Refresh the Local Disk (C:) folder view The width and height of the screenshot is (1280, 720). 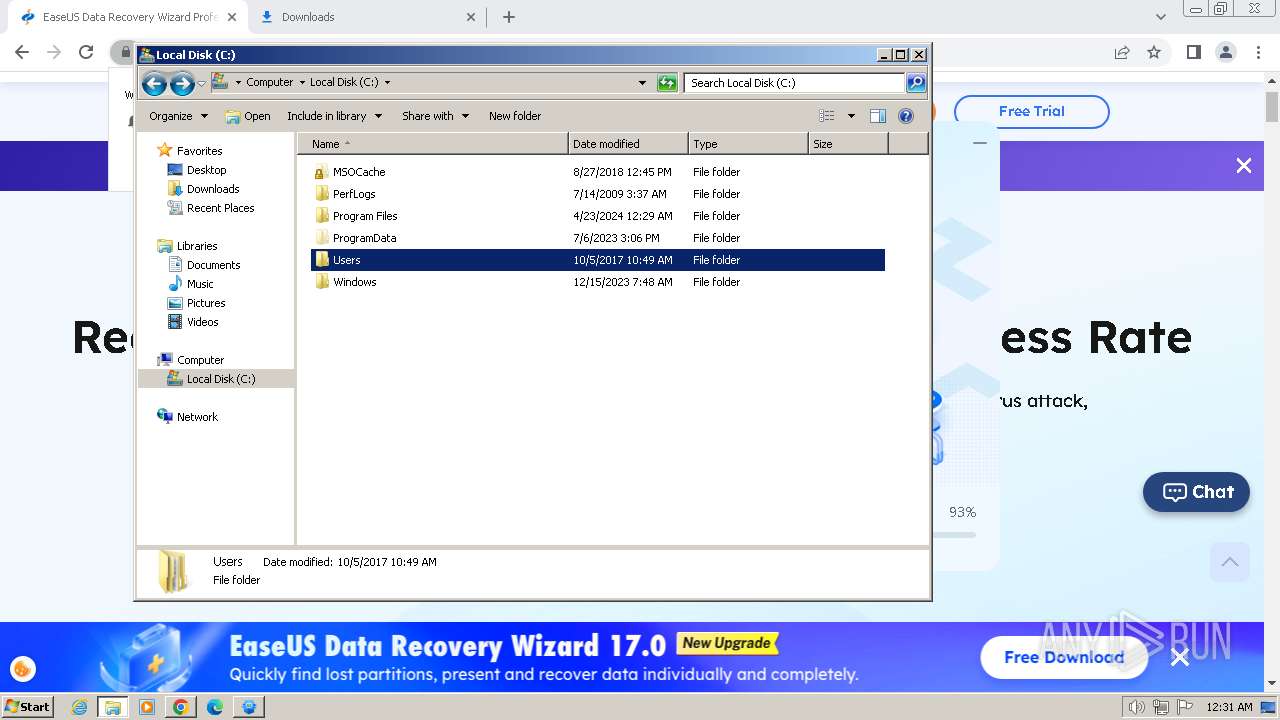click(x=667, y=83)
